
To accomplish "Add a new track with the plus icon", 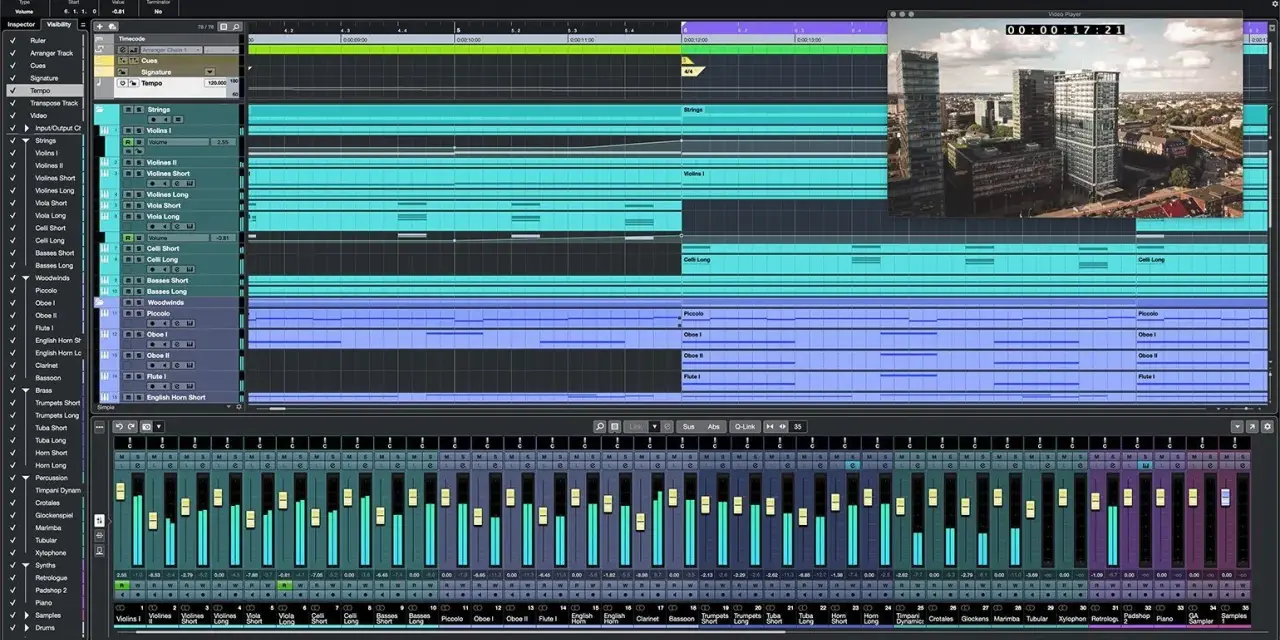I will tap(100, 27).
